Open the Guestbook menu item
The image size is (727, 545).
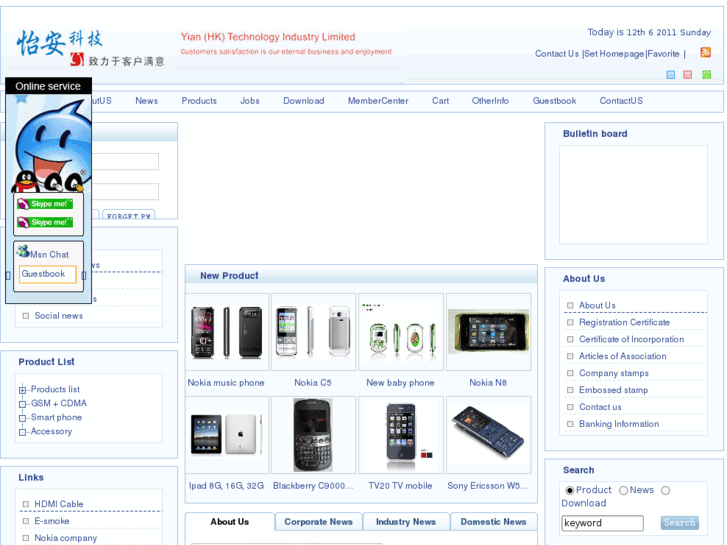pyautogui.click(x=555, y=101)
